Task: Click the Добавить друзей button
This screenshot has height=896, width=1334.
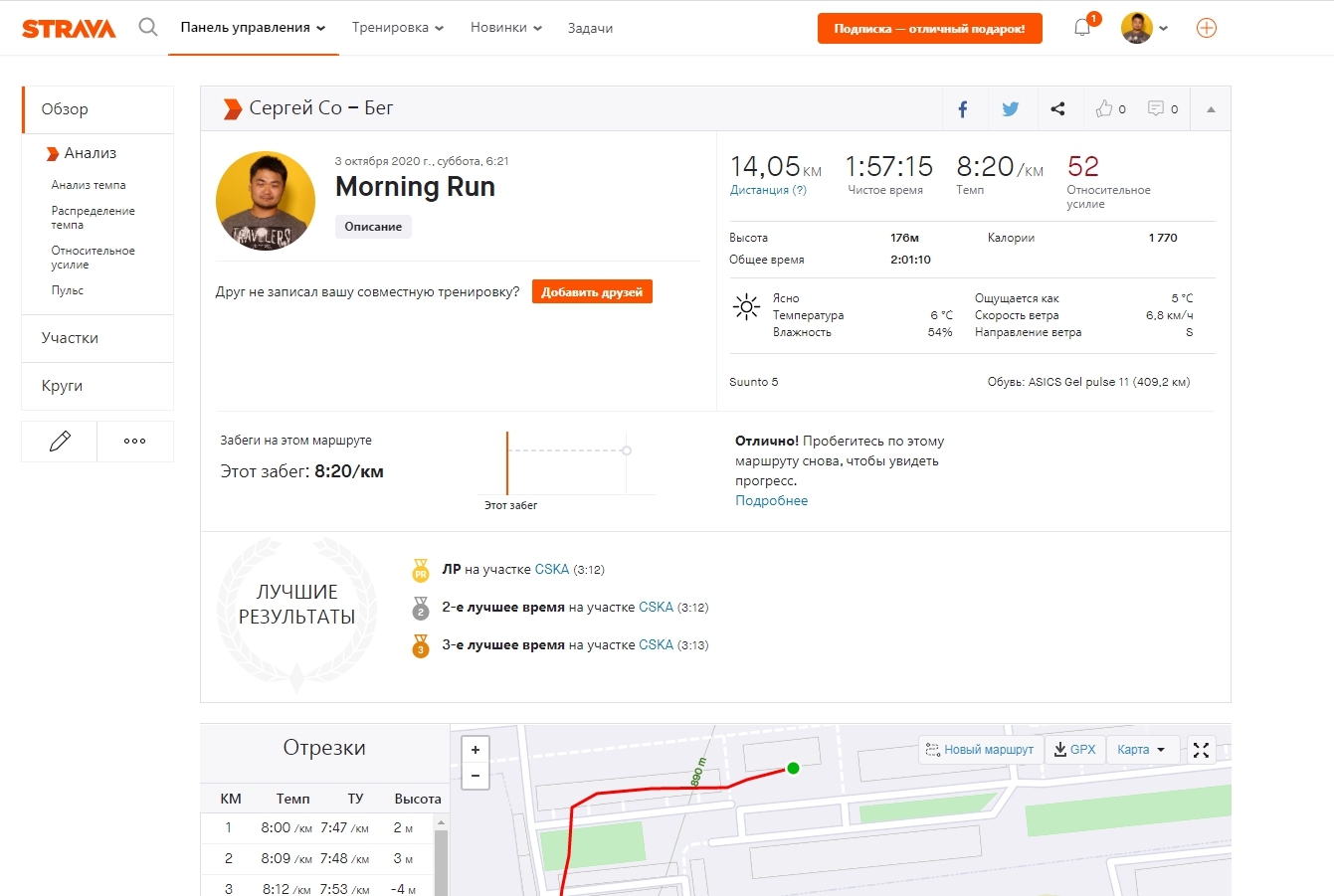Action: (x=592, y=291)
